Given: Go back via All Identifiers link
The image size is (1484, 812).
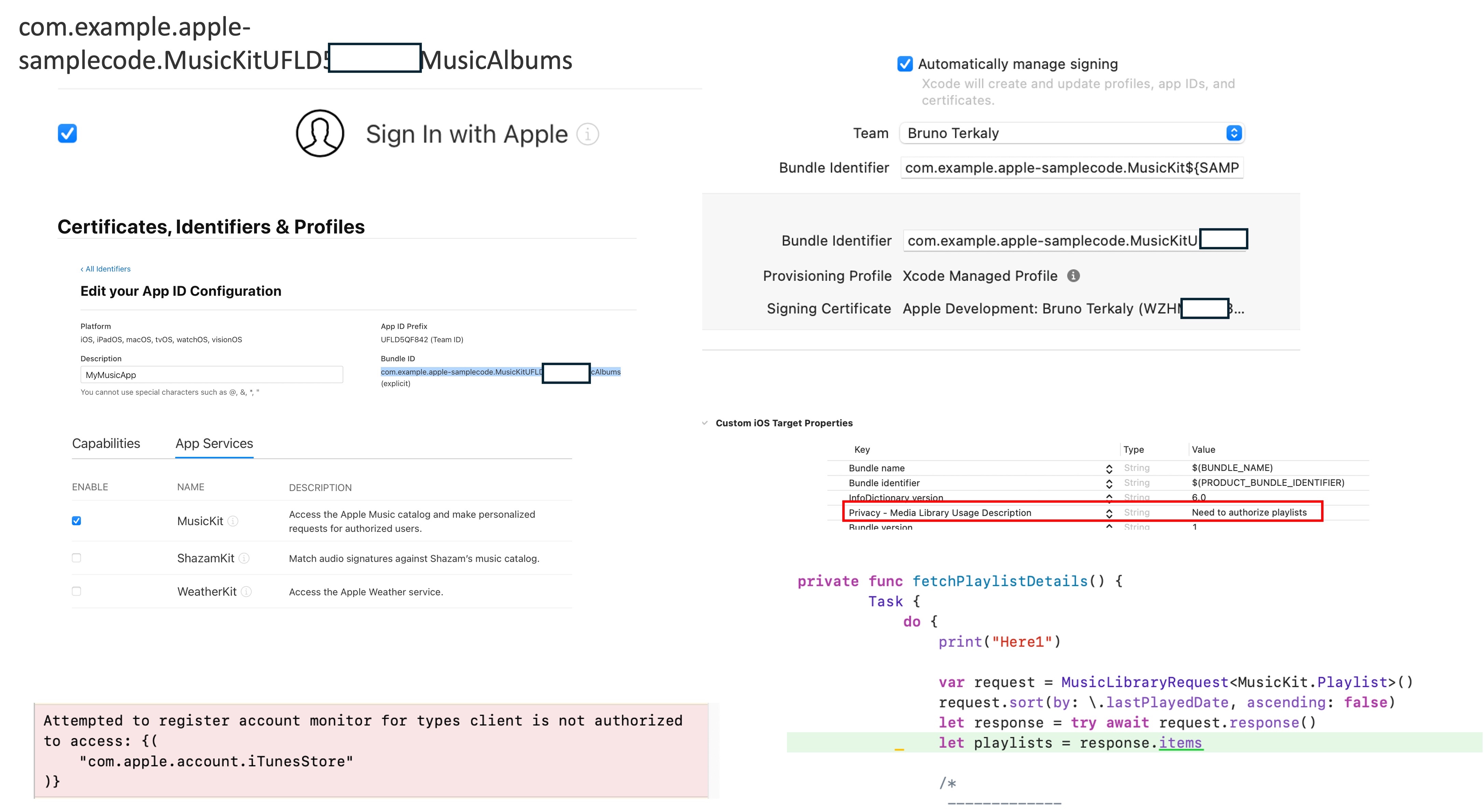Looking at the screenshot, I should pos(106,269).
